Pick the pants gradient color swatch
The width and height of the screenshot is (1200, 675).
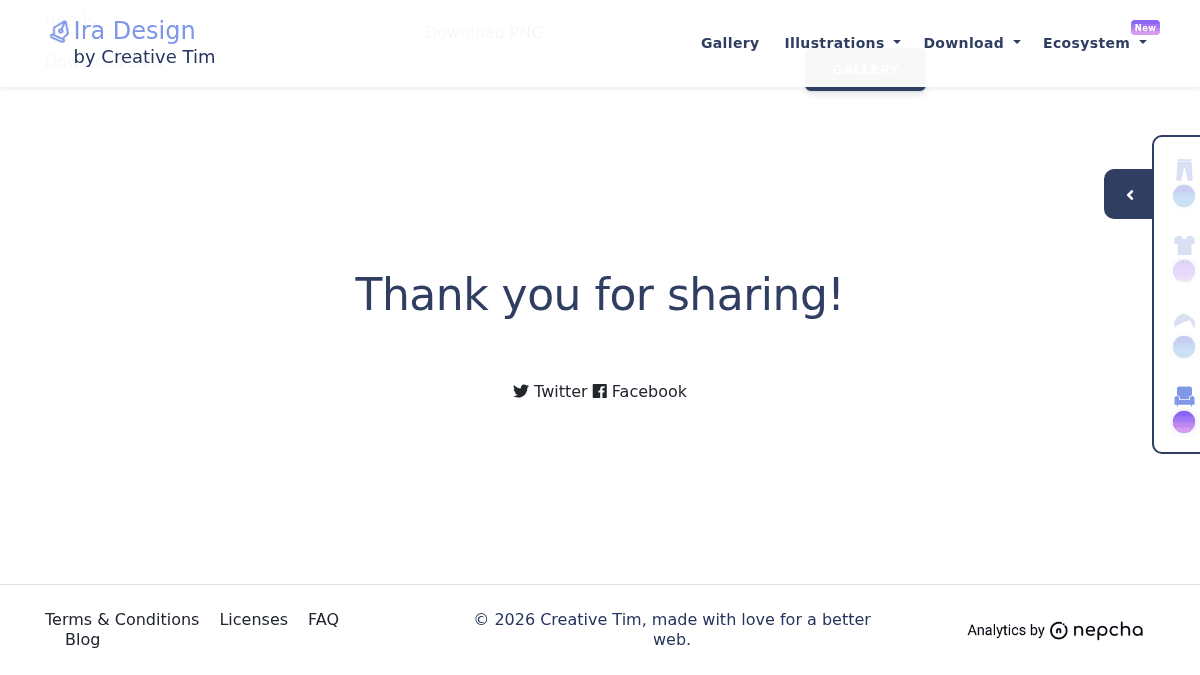coord(1184,196)
